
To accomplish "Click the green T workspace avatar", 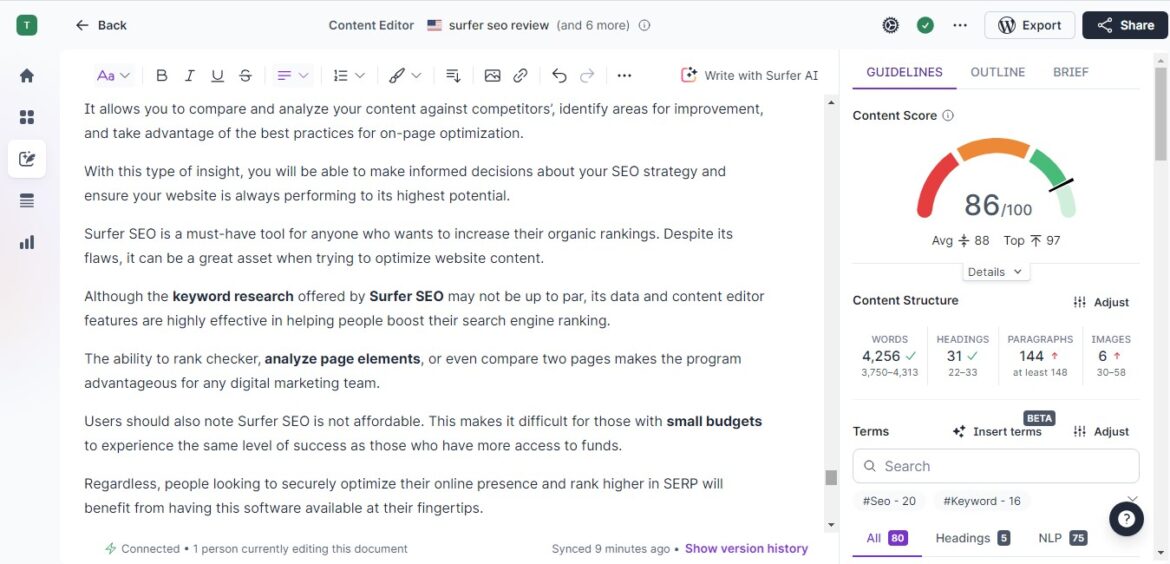I will point(27,25).
